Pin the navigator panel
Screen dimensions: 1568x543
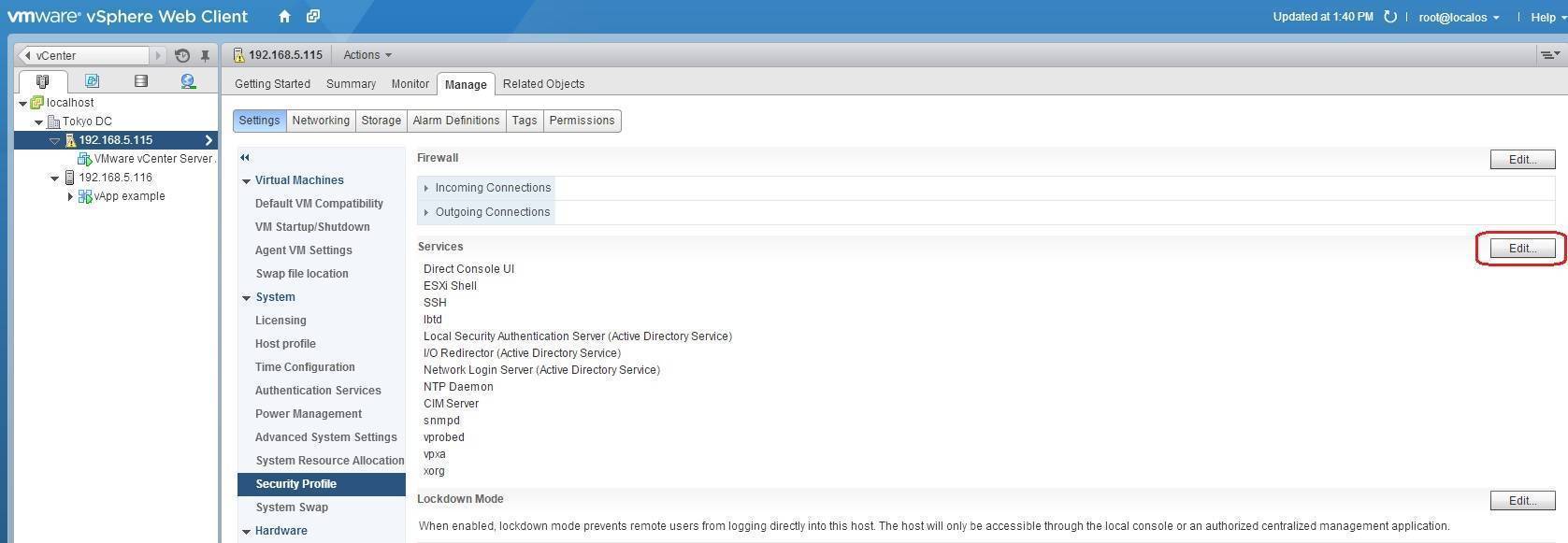coord(205,56)
